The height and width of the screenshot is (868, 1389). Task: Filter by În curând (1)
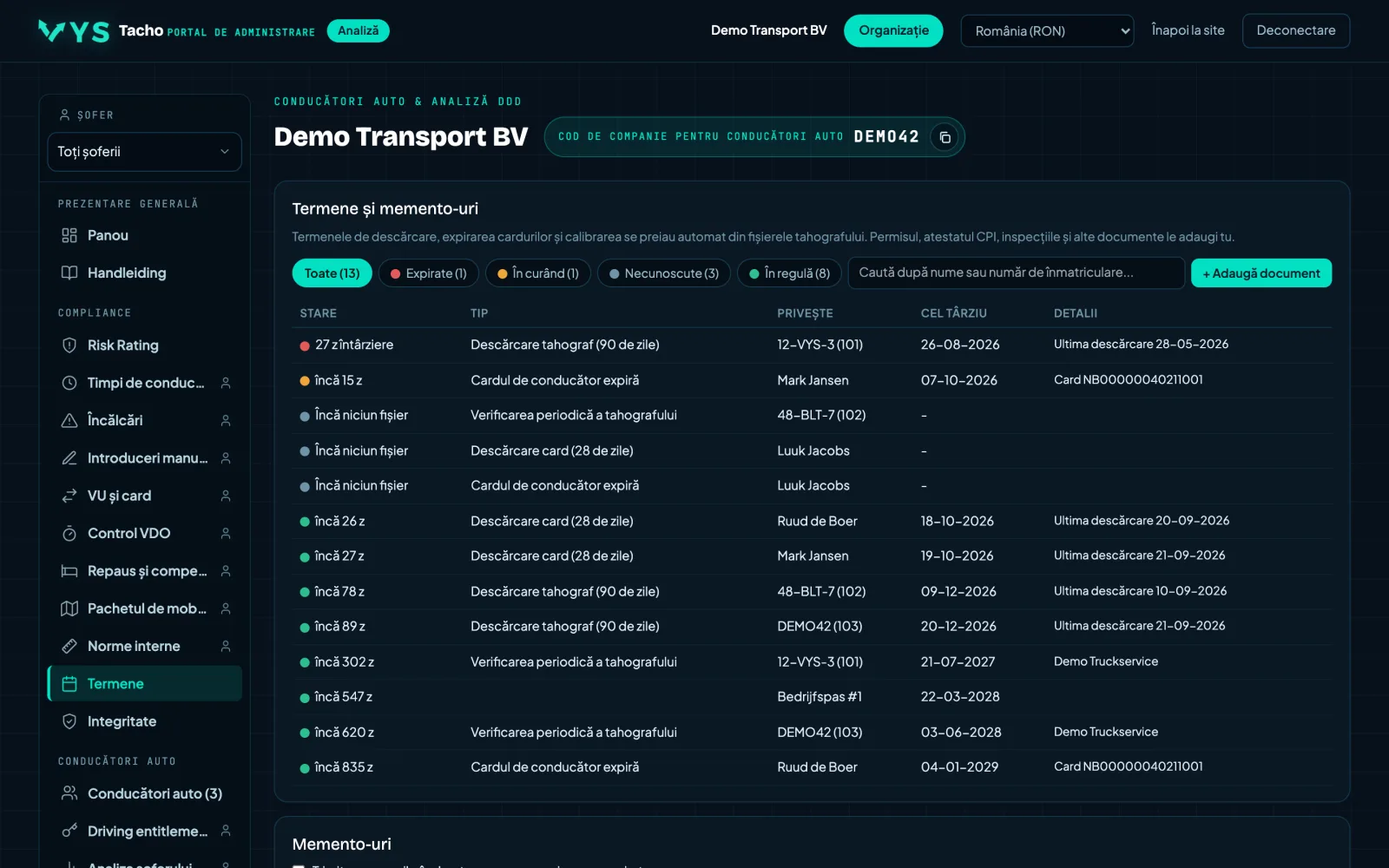coord(538,273)
